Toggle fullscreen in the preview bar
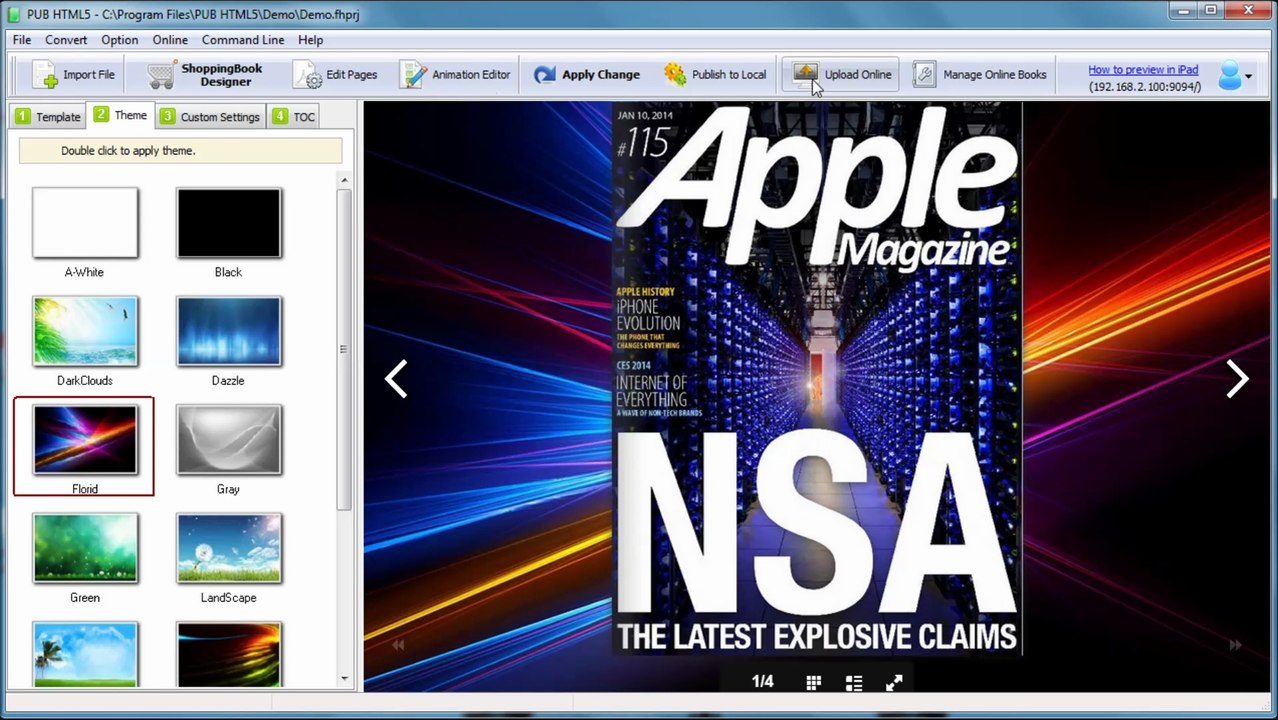This screenshot has width=1278, height=720. (894, 683)
